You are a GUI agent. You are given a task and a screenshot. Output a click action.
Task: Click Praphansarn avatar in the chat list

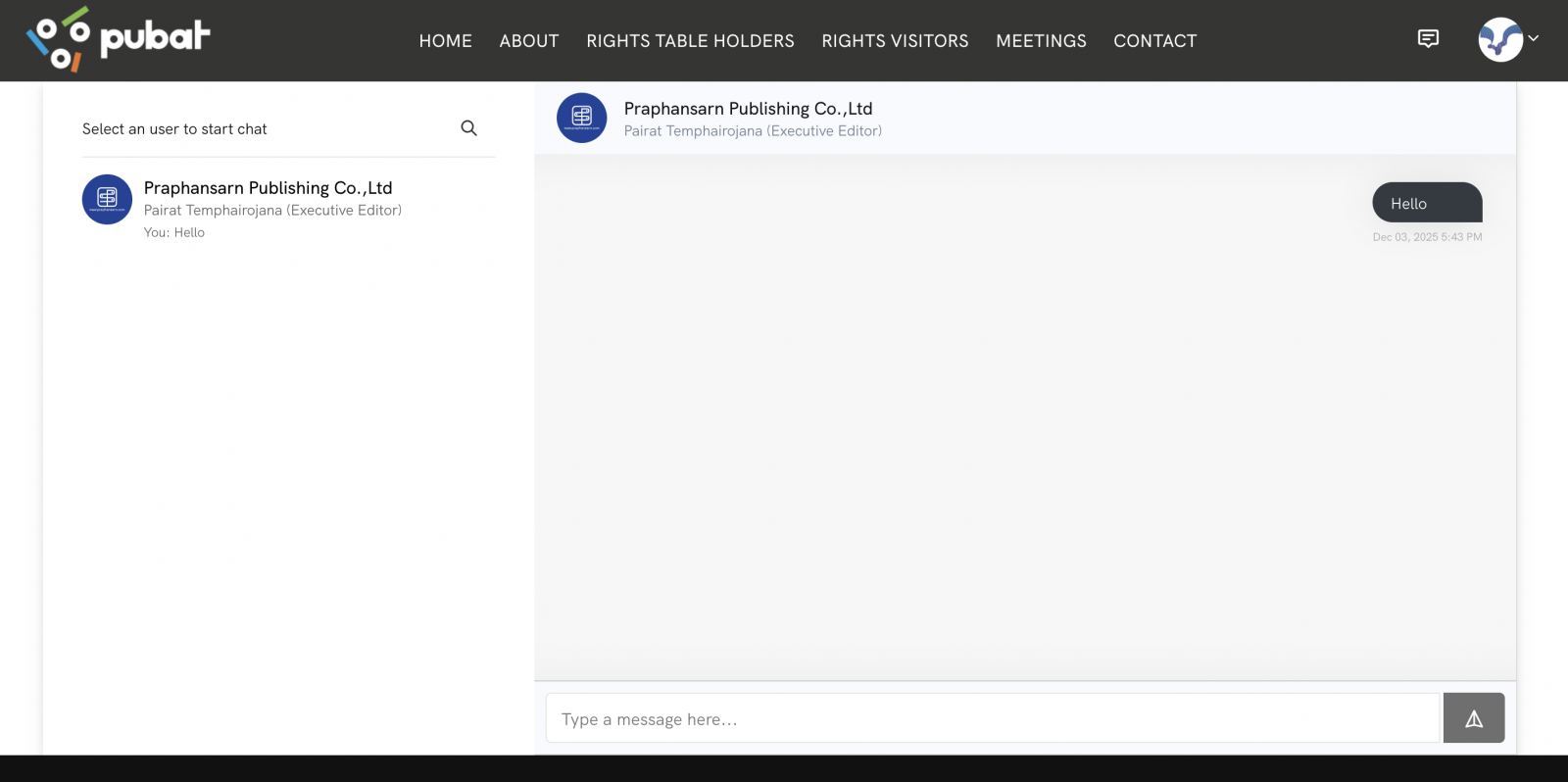107,199
